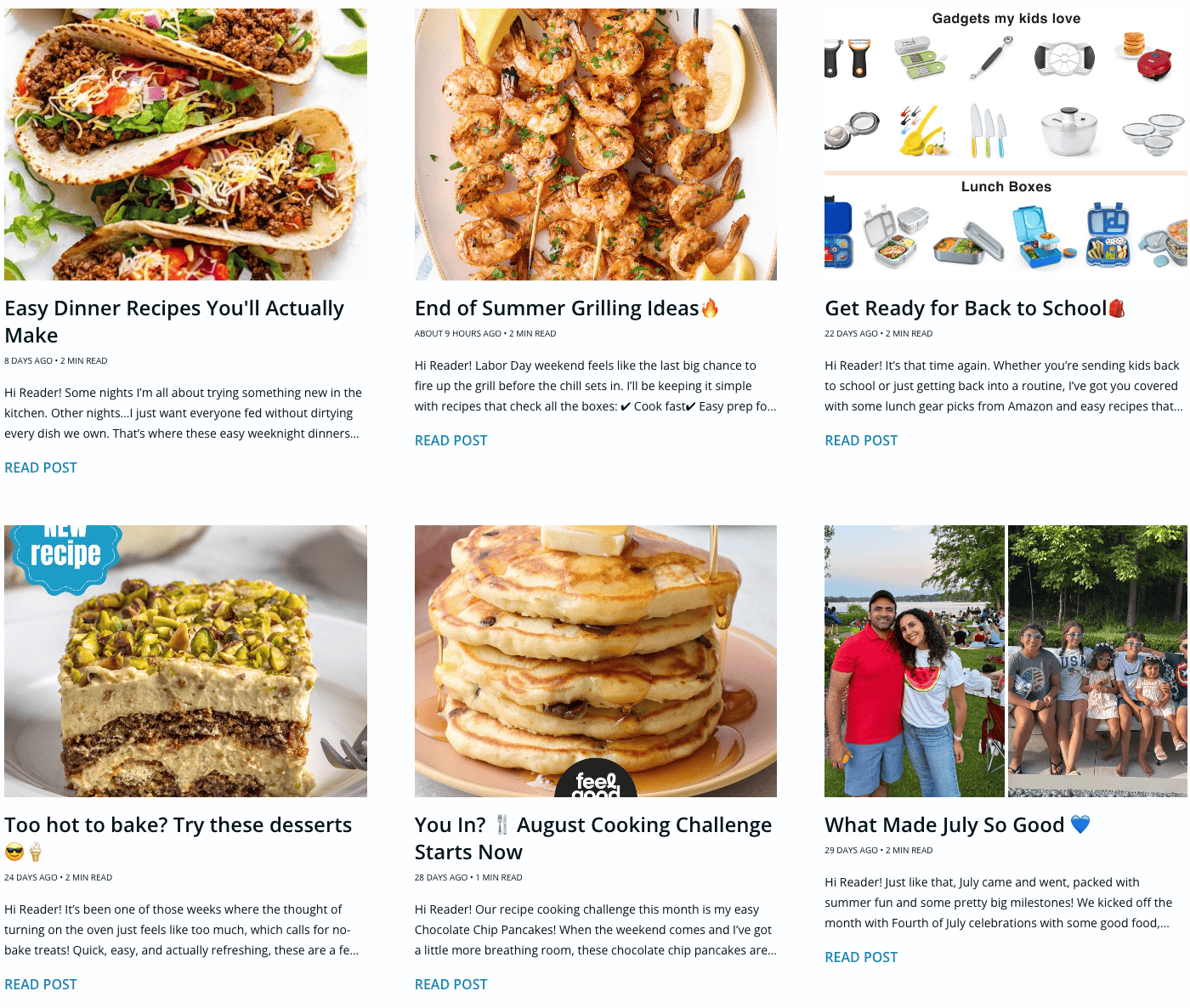Click the kids' gadgets and lunch boxes image
This screenshot has height=1008, width=1190.
coord(1006,144)
